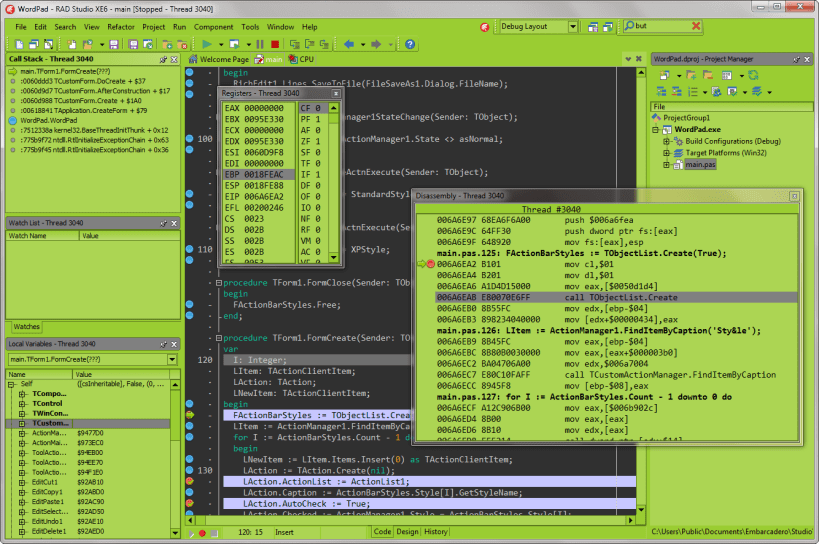Click the Design tab at editor bottom
The height and width of the screenshot is (544, 819).
coord(408,532)
